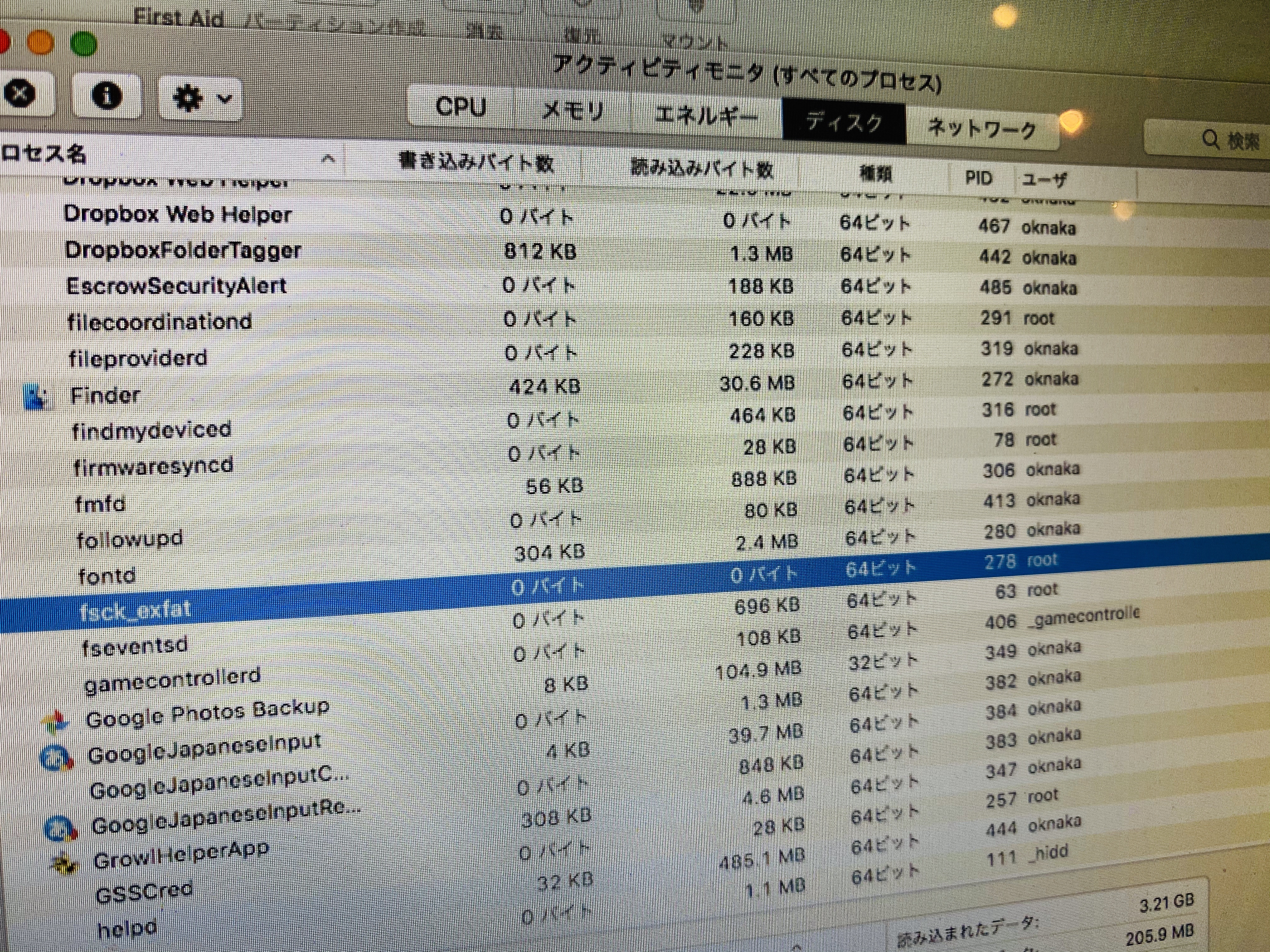Image resolution: width=1270 pixels, height=952 pixels.
Task: Select the EscrowSecurityAlert process
Action: [176, 286]
